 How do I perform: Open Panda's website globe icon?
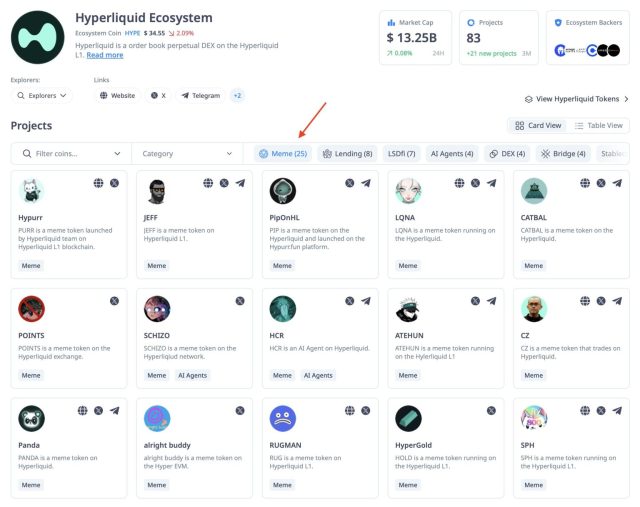[x=82, y=410]
